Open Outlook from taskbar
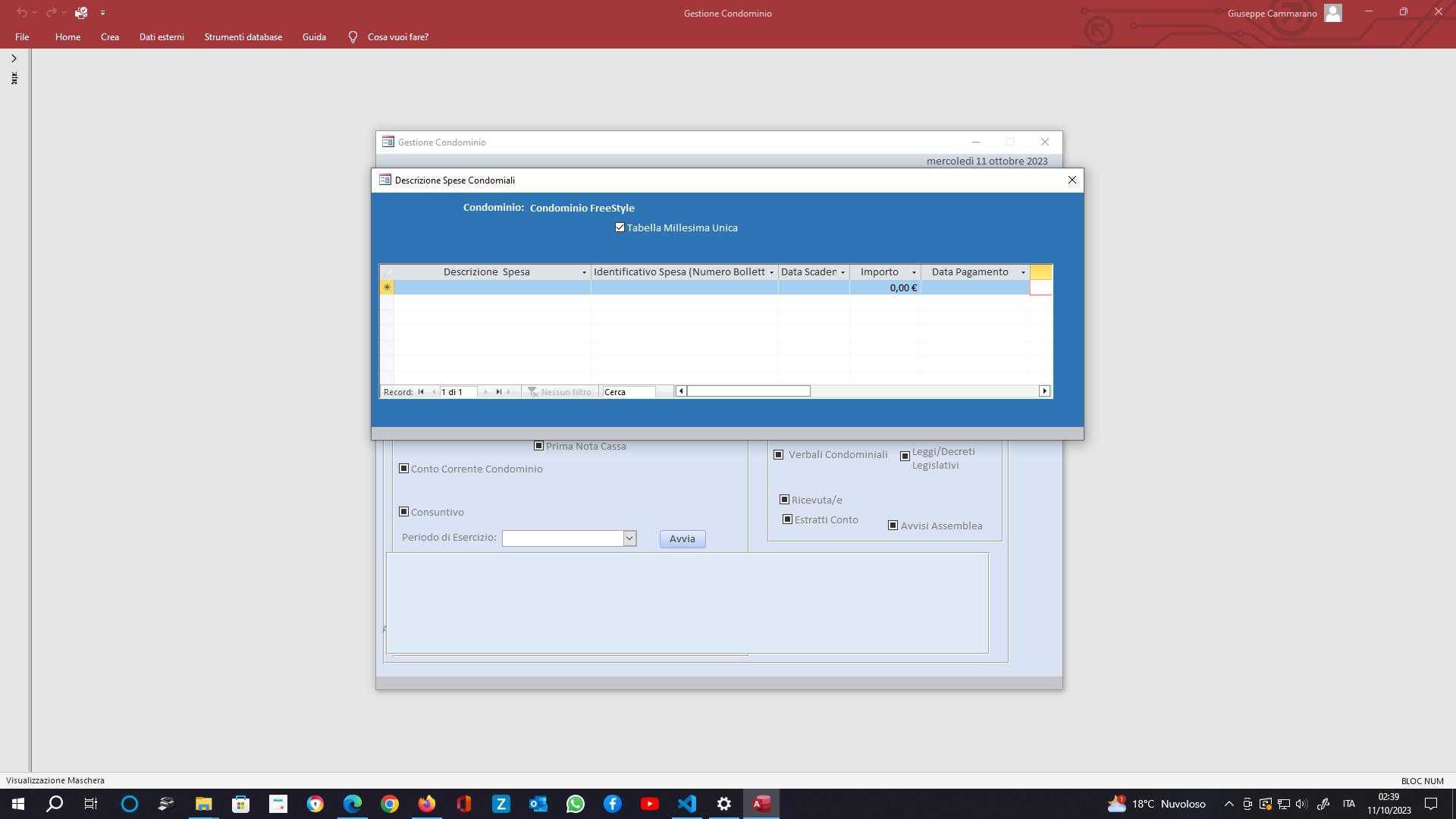 click(x=538, y=804)
